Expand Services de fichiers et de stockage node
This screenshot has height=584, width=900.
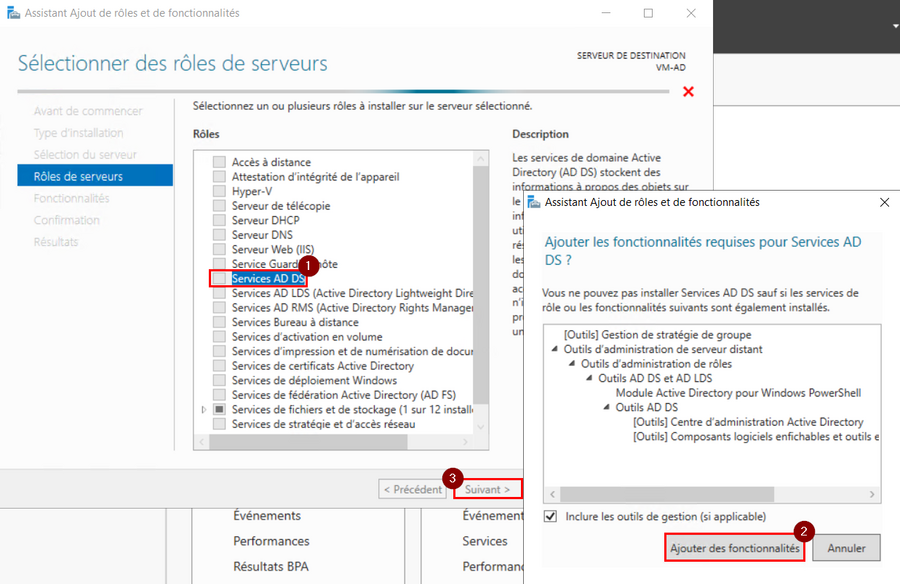coord(206,409)
